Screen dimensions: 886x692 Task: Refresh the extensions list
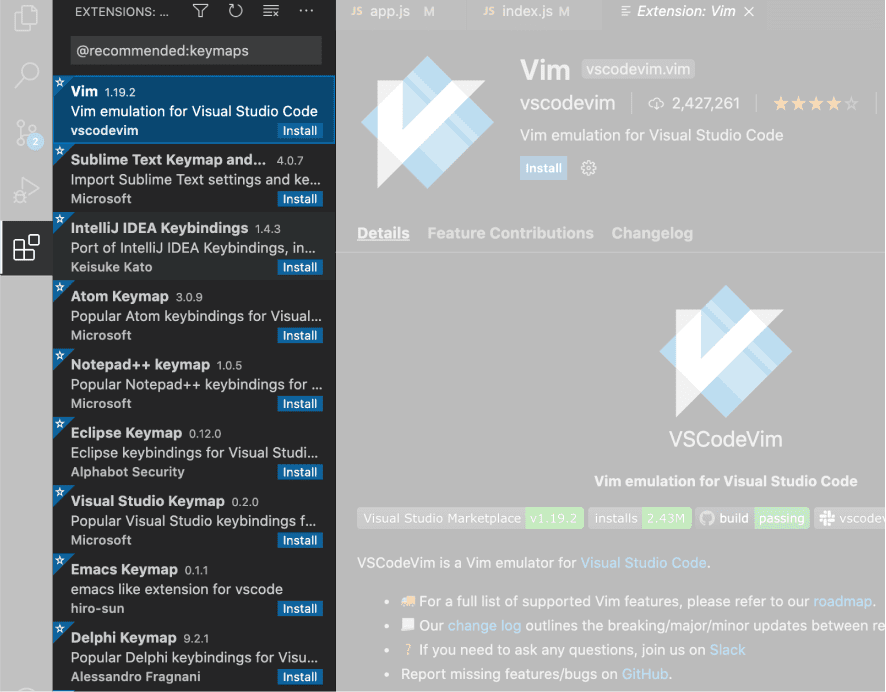236,11
